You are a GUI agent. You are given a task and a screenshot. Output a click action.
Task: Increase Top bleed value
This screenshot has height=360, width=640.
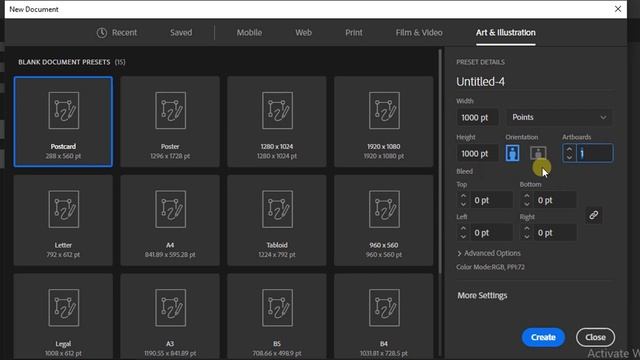[x=463, y=196]
